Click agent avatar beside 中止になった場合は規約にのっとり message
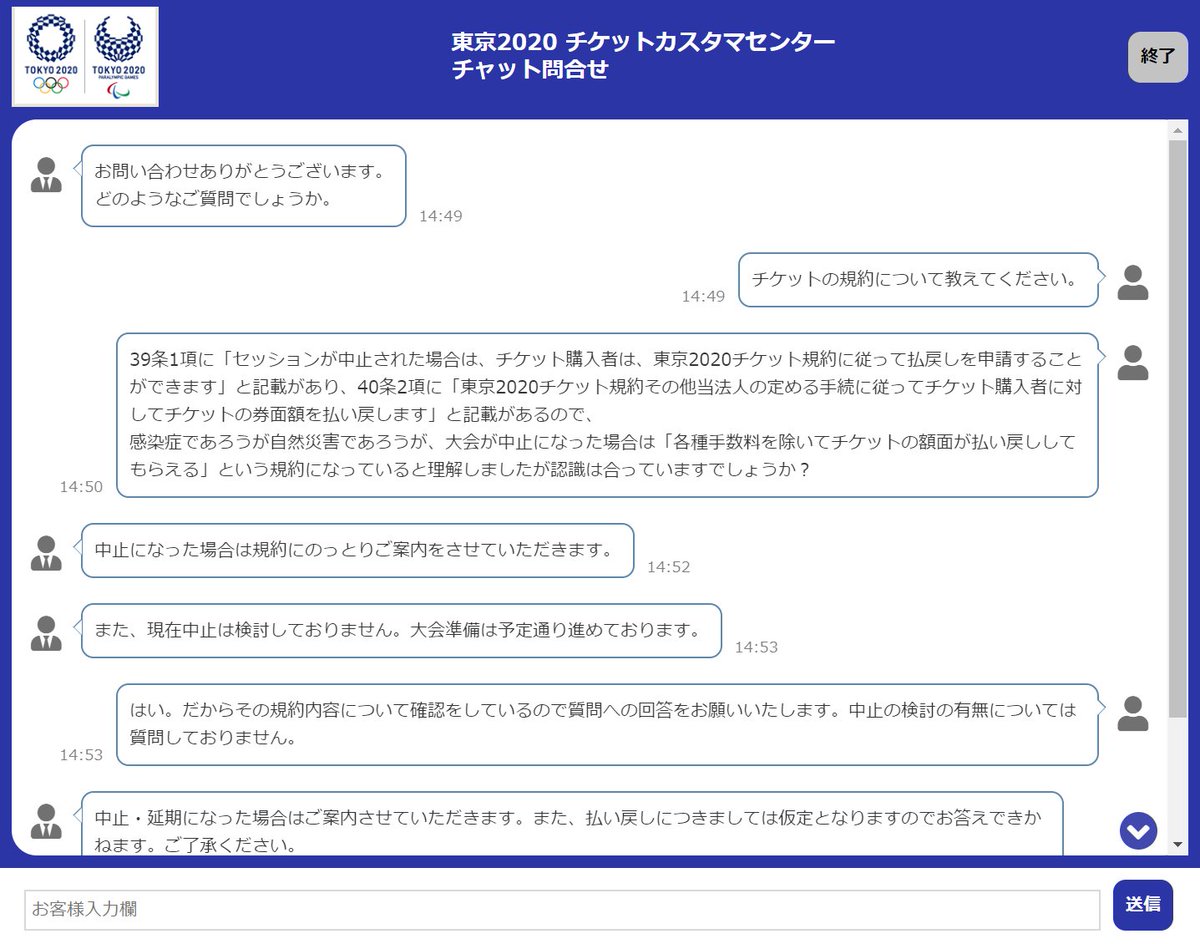1200x944 pixels. click(x=46, y=553)
